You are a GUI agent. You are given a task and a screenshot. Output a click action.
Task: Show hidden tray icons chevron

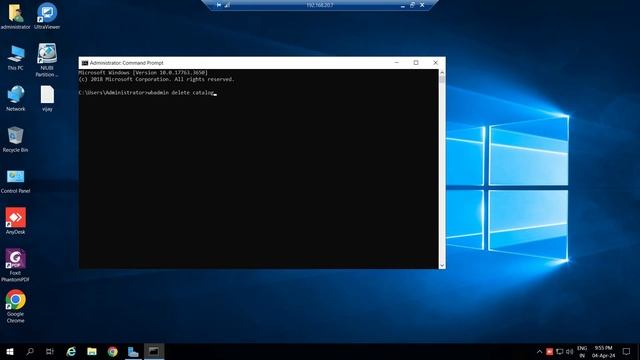(x=539, y=351)
